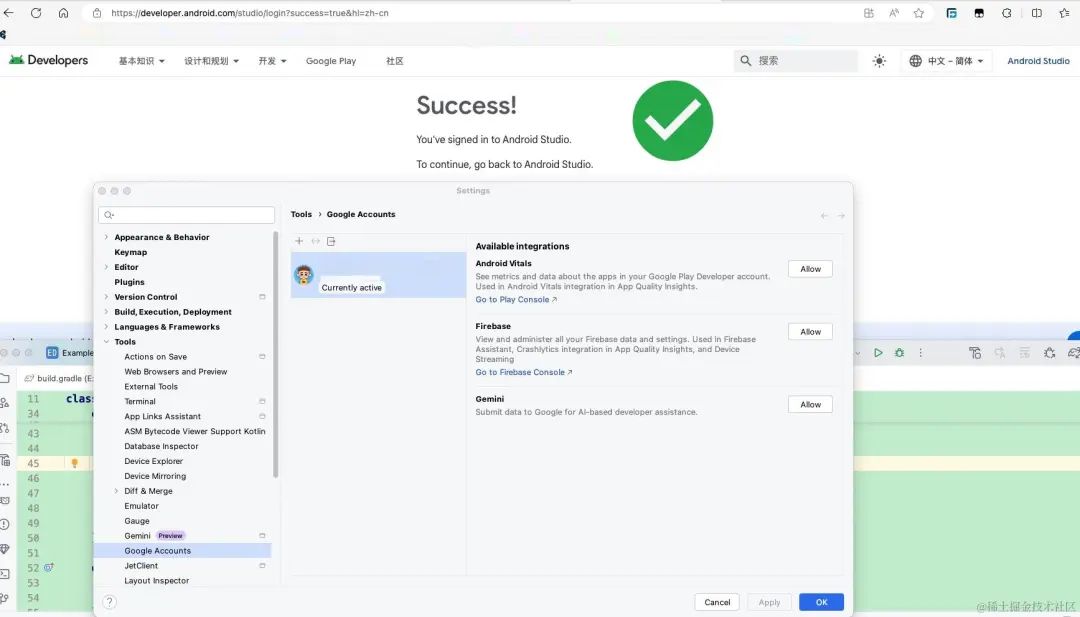The height and width of the screenshot is (617, 1080).
Task: Click Cancel in Settings dialog
Action: [717, 602]
